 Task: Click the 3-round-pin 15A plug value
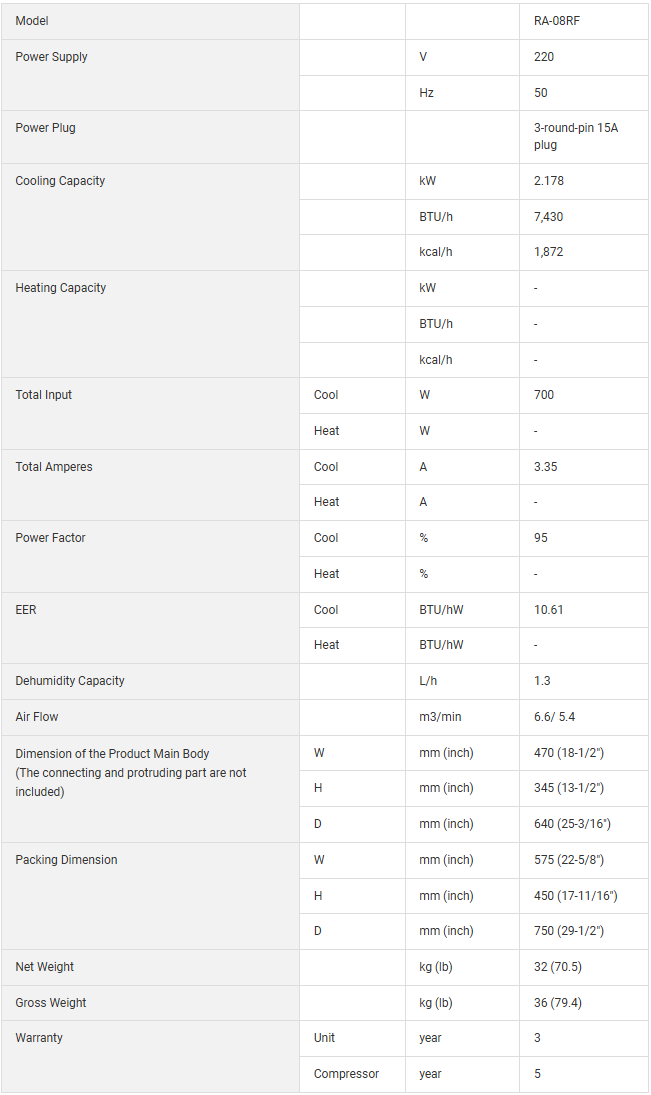575,136
